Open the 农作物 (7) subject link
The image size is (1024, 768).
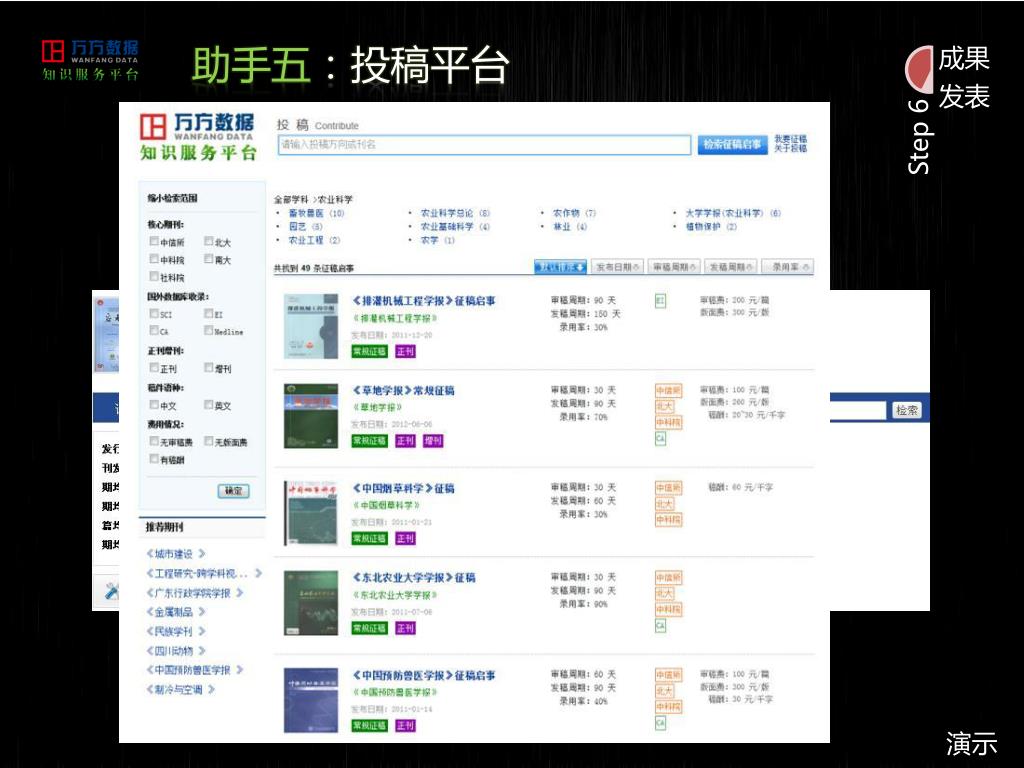click(x=574, y=213)
